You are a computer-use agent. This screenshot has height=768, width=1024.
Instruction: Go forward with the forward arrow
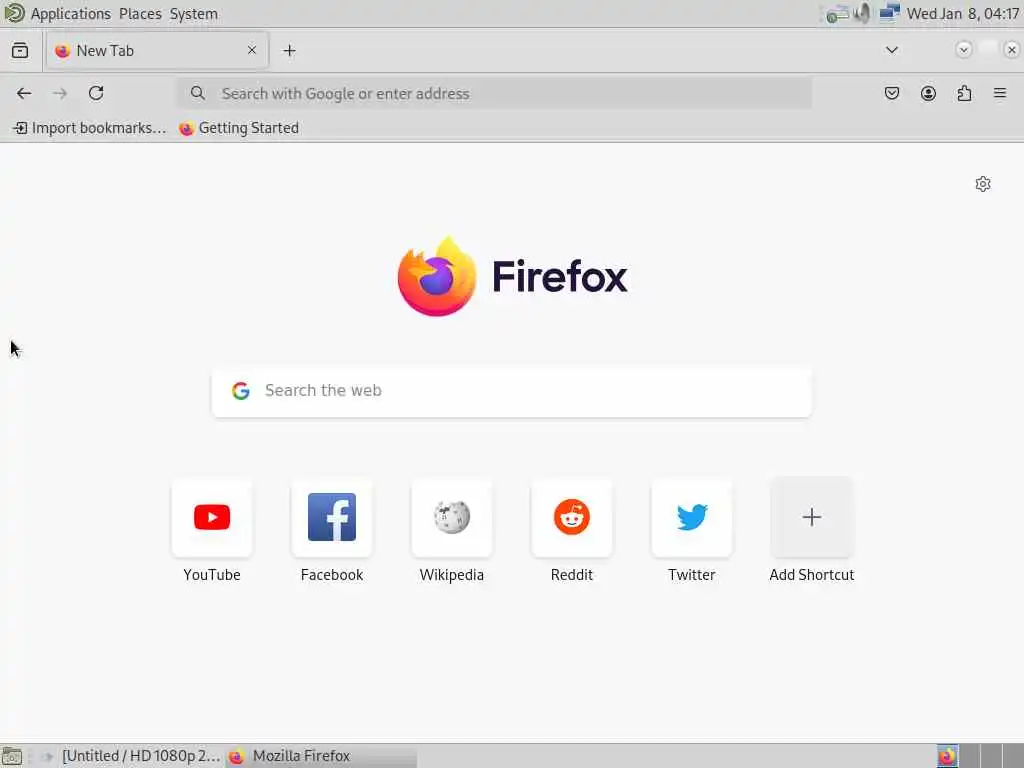click(59, 93)
